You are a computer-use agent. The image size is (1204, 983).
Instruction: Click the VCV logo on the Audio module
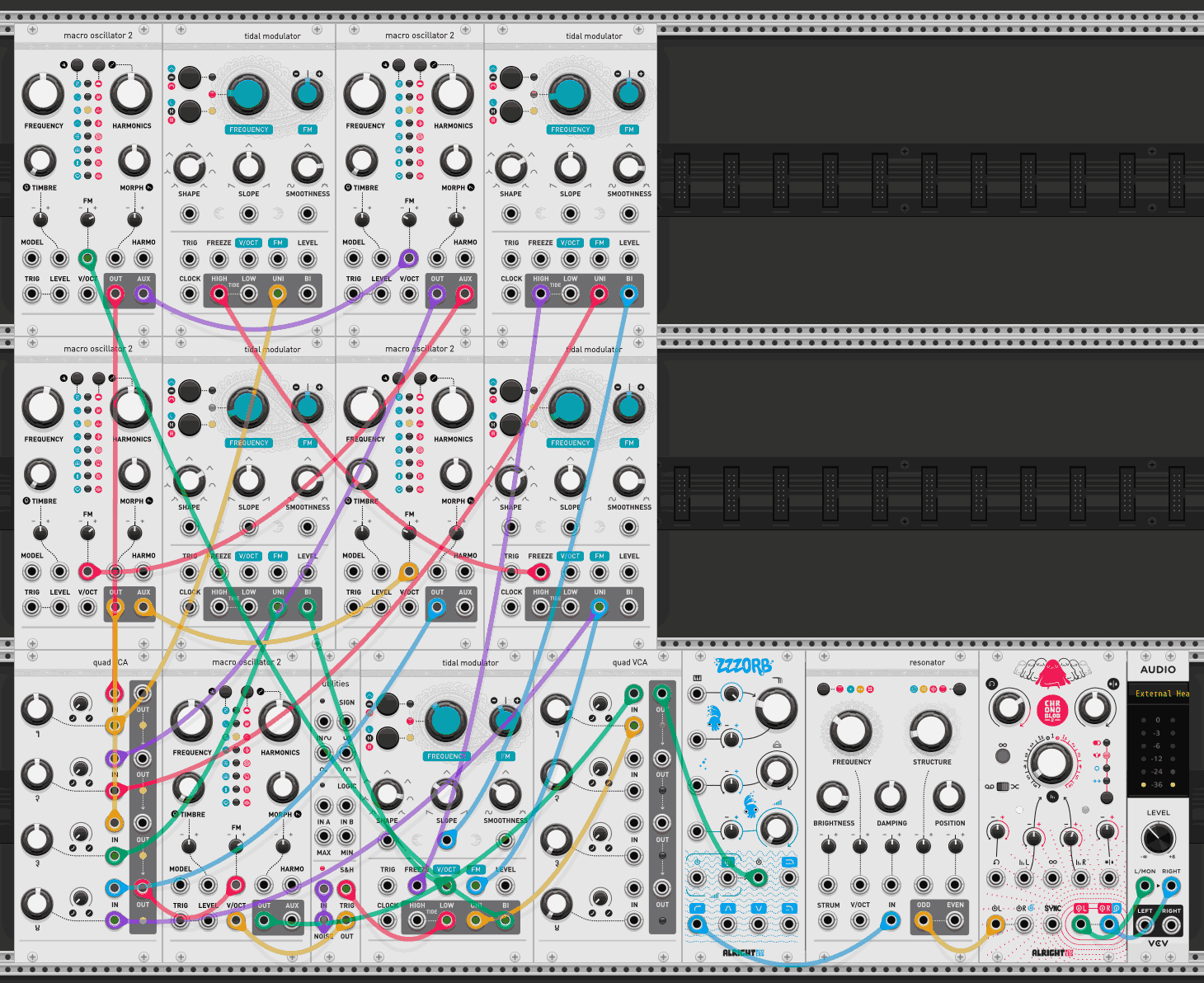click(x=1158, y=943)
